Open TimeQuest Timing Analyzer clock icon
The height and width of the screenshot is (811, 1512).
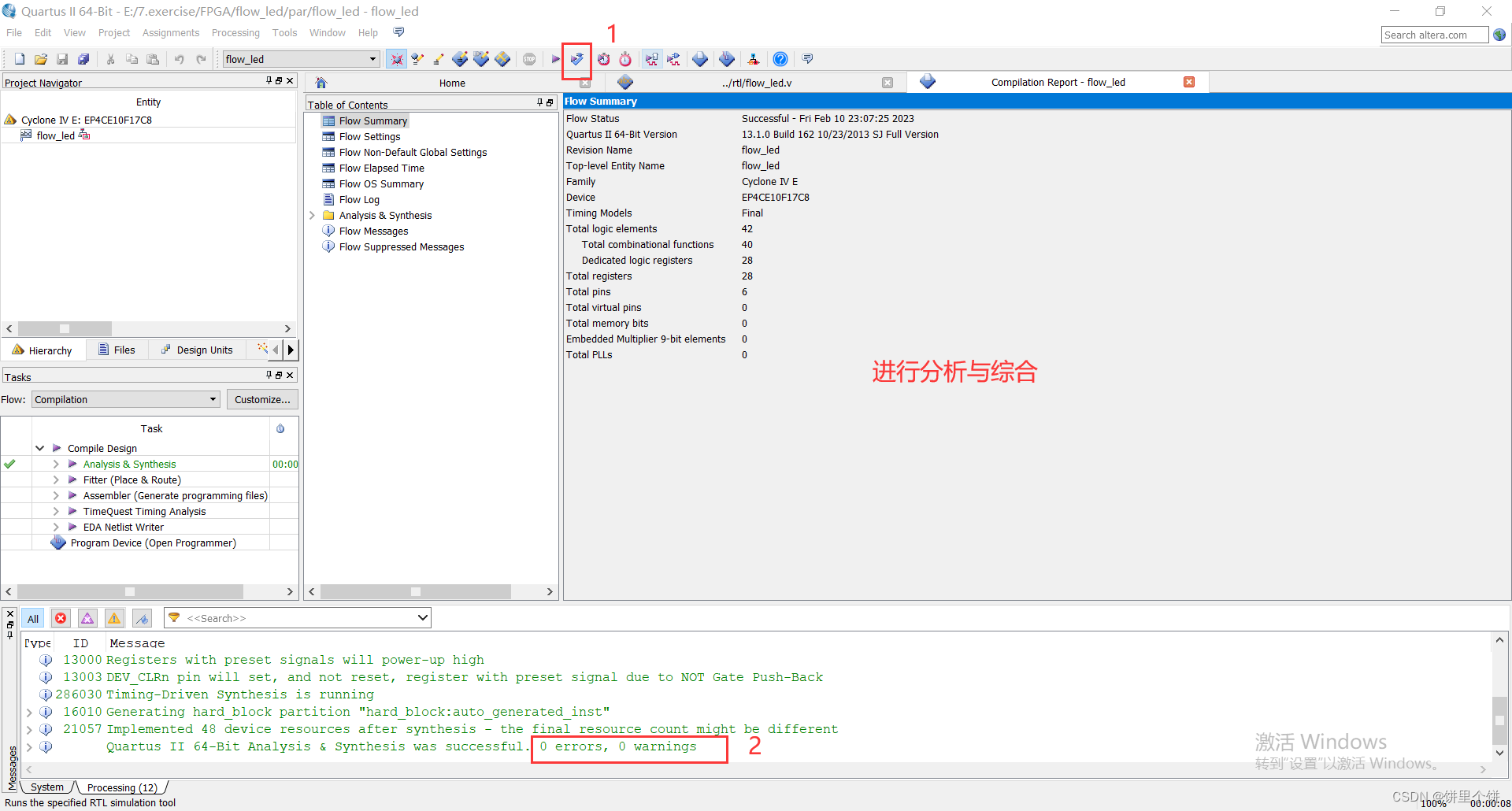[x=604, y=59]
